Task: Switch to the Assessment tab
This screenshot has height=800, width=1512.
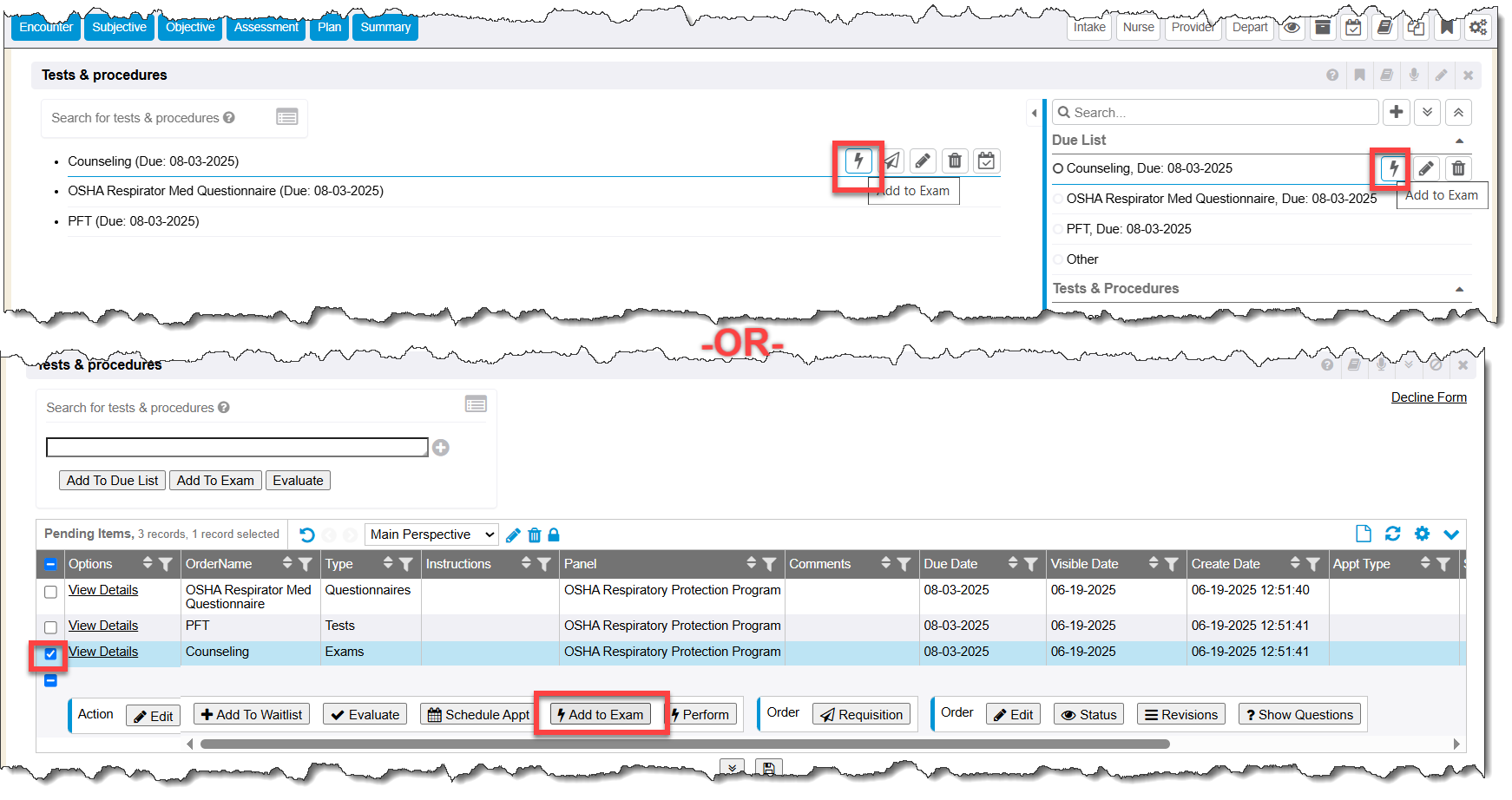Action: [266, 27]
